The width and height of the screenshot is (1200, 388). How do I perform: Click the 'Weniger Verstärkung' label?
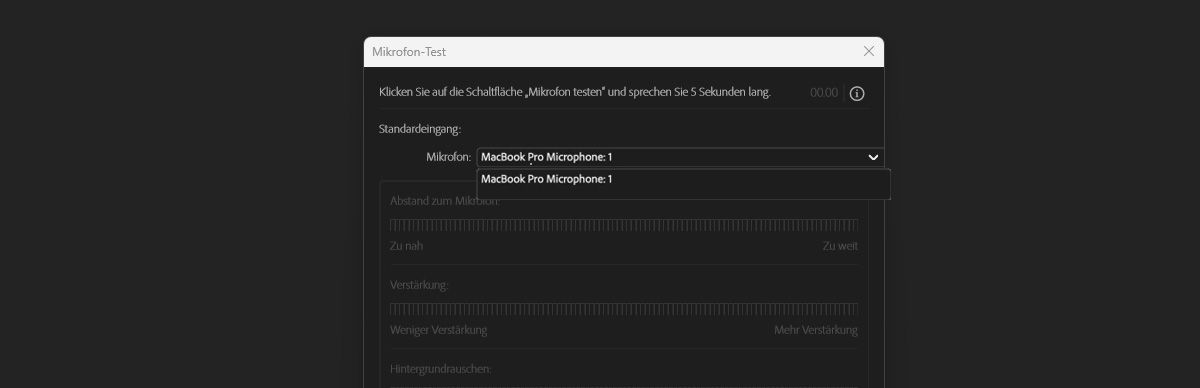[439, 330]
